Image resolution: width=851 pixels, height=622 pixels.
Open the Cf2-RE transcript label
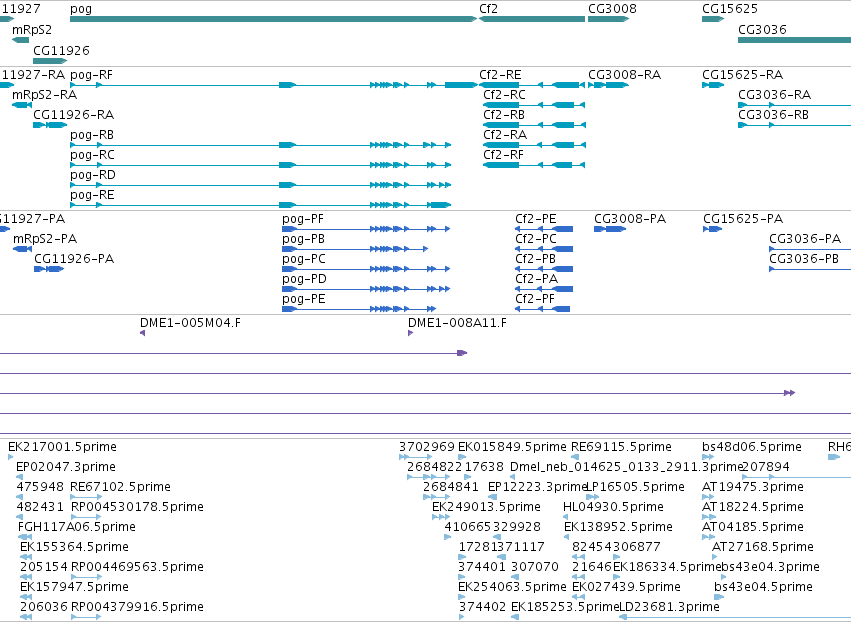(x=500, y=75)
